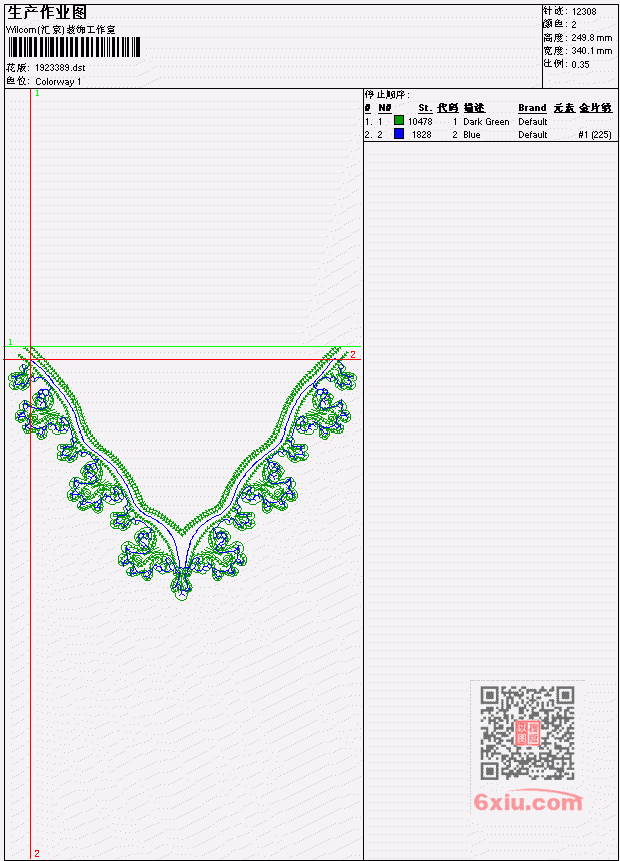This screenshot has width=620, height=861.
Task: Click the 'N#' column header
Action: click(384, 108)
